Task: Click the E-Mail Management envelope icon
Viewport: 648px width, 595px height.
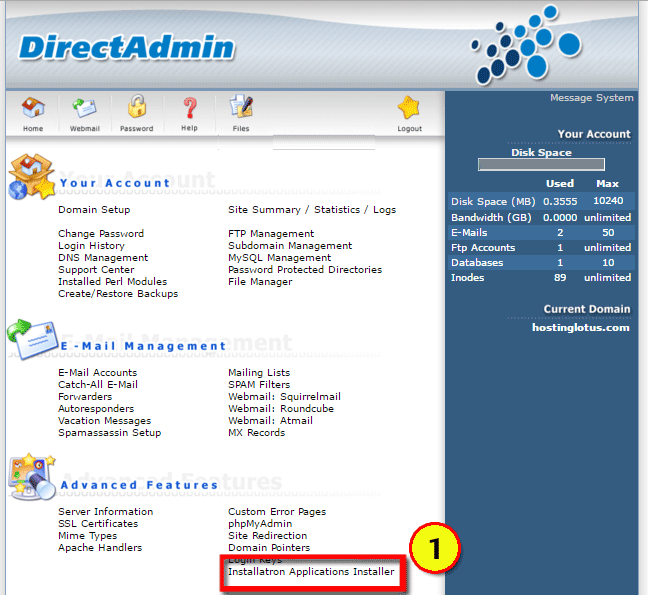Action: 32,339
